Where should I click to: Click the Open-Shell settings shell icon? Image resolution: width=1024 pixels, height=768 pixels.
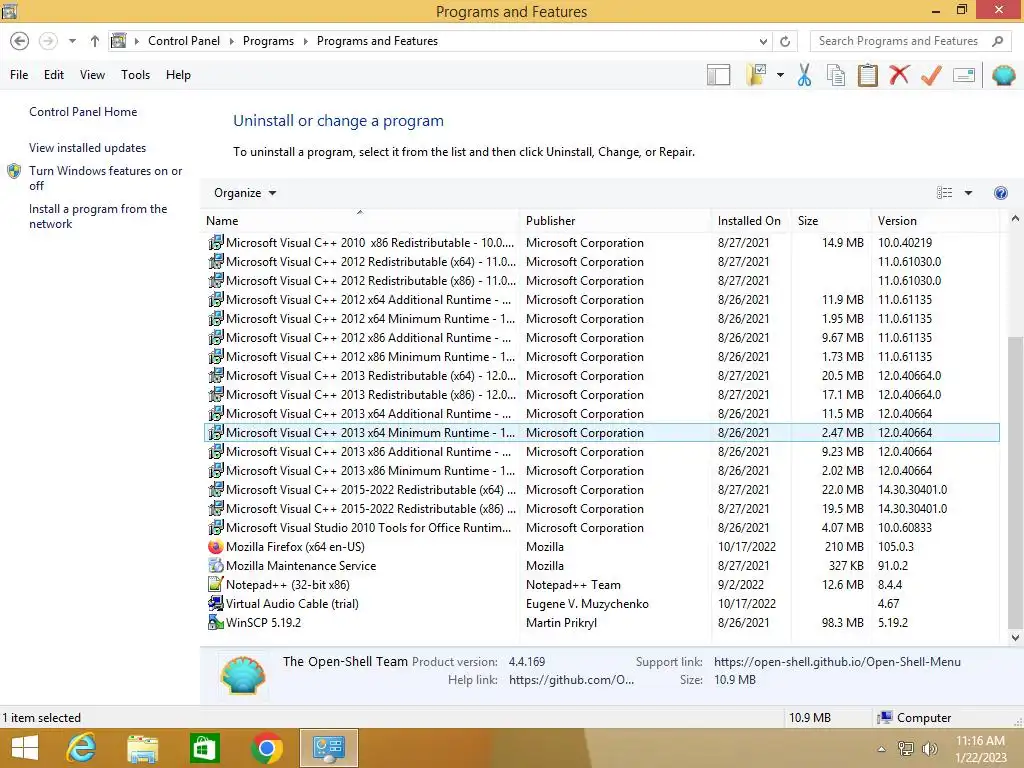1003,75
